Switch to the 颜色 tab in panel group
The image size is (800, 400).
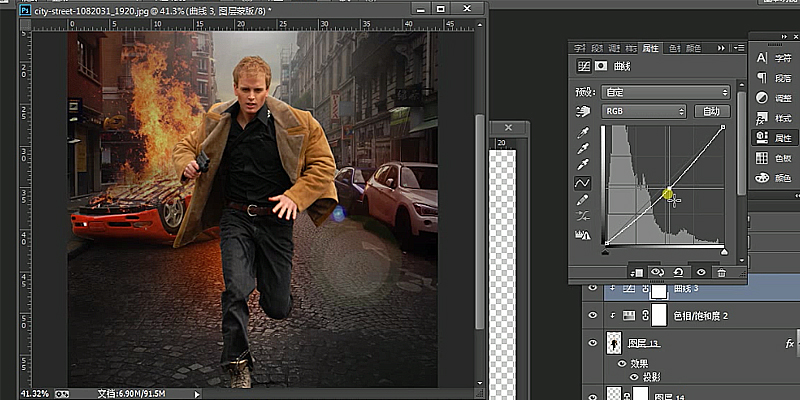click(693, 48)
